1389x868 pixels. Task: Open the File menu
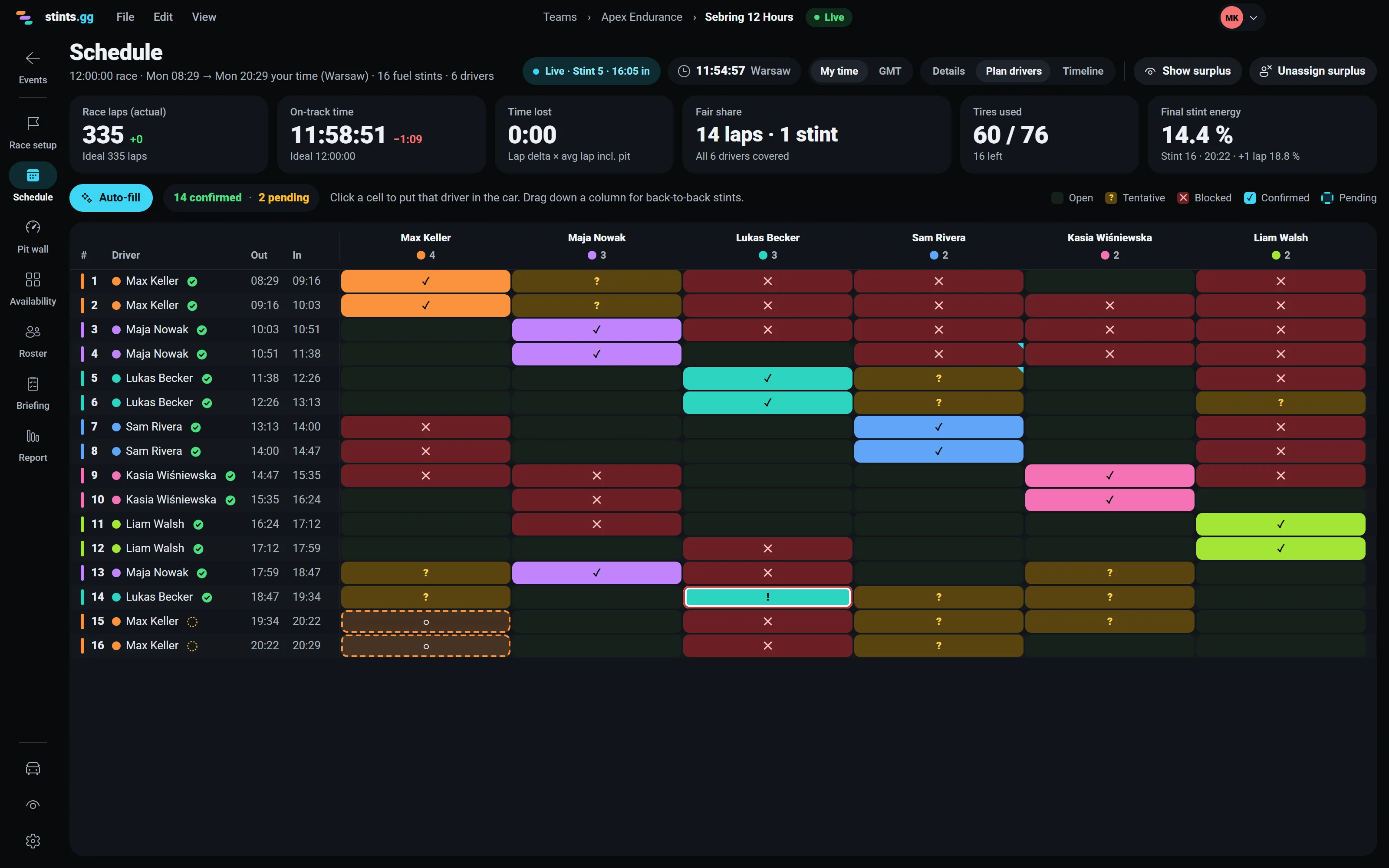click(x=125, y=17)
